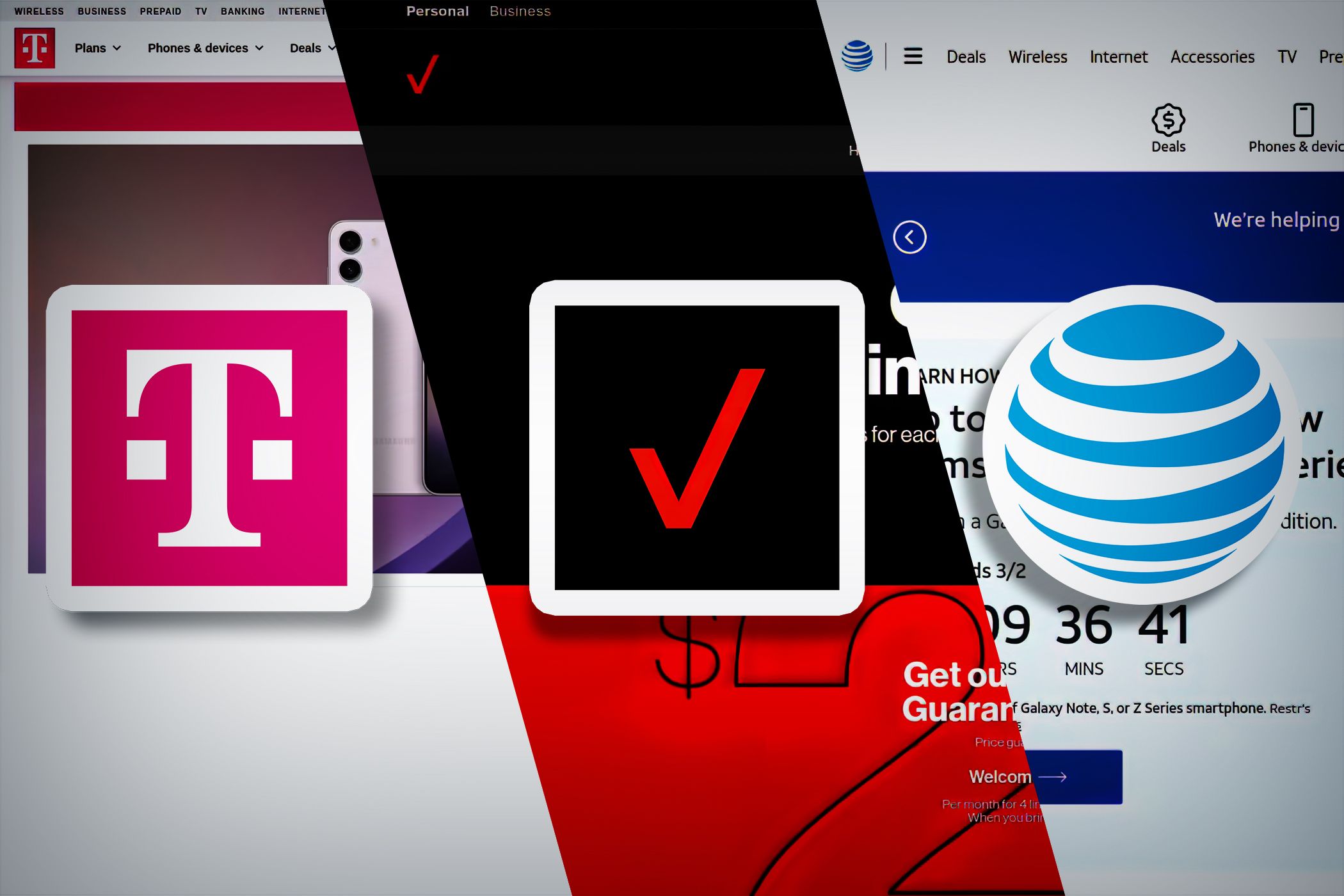Select the T-Mobile Plans dropdown menu
The image size is (1344, 896).
pyautogui.click(x=98, y=48)
